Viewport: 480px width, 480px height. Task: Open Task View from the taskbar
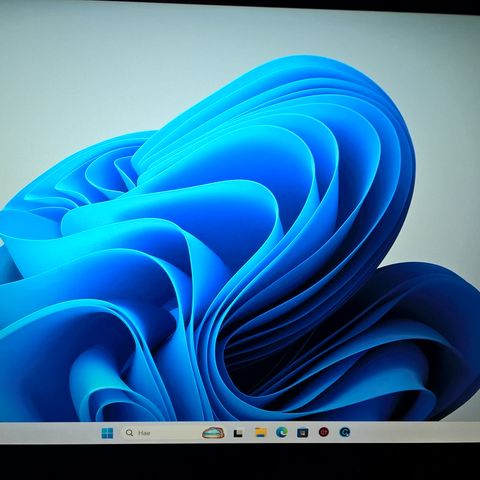click(x=238, y=433)
